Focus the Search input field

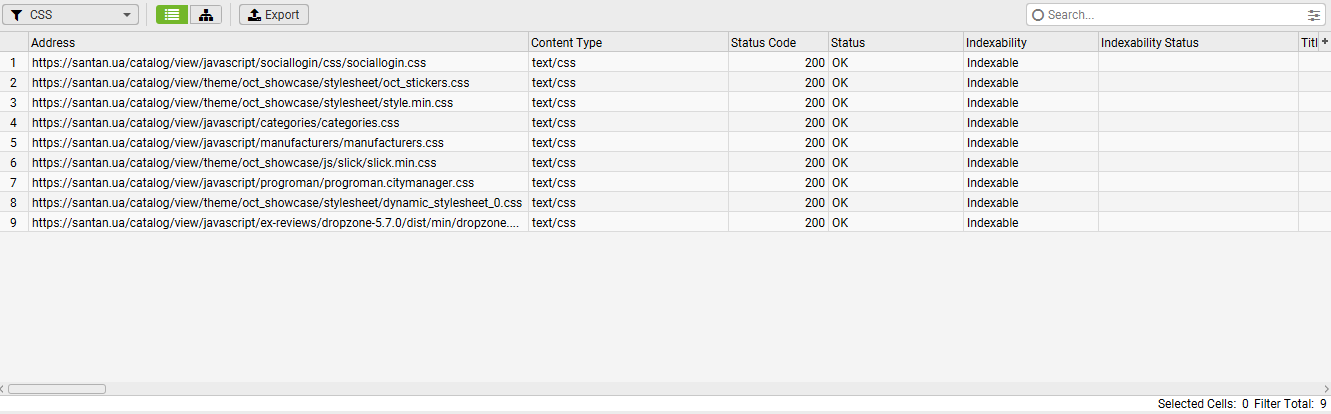coord(1170,15)
